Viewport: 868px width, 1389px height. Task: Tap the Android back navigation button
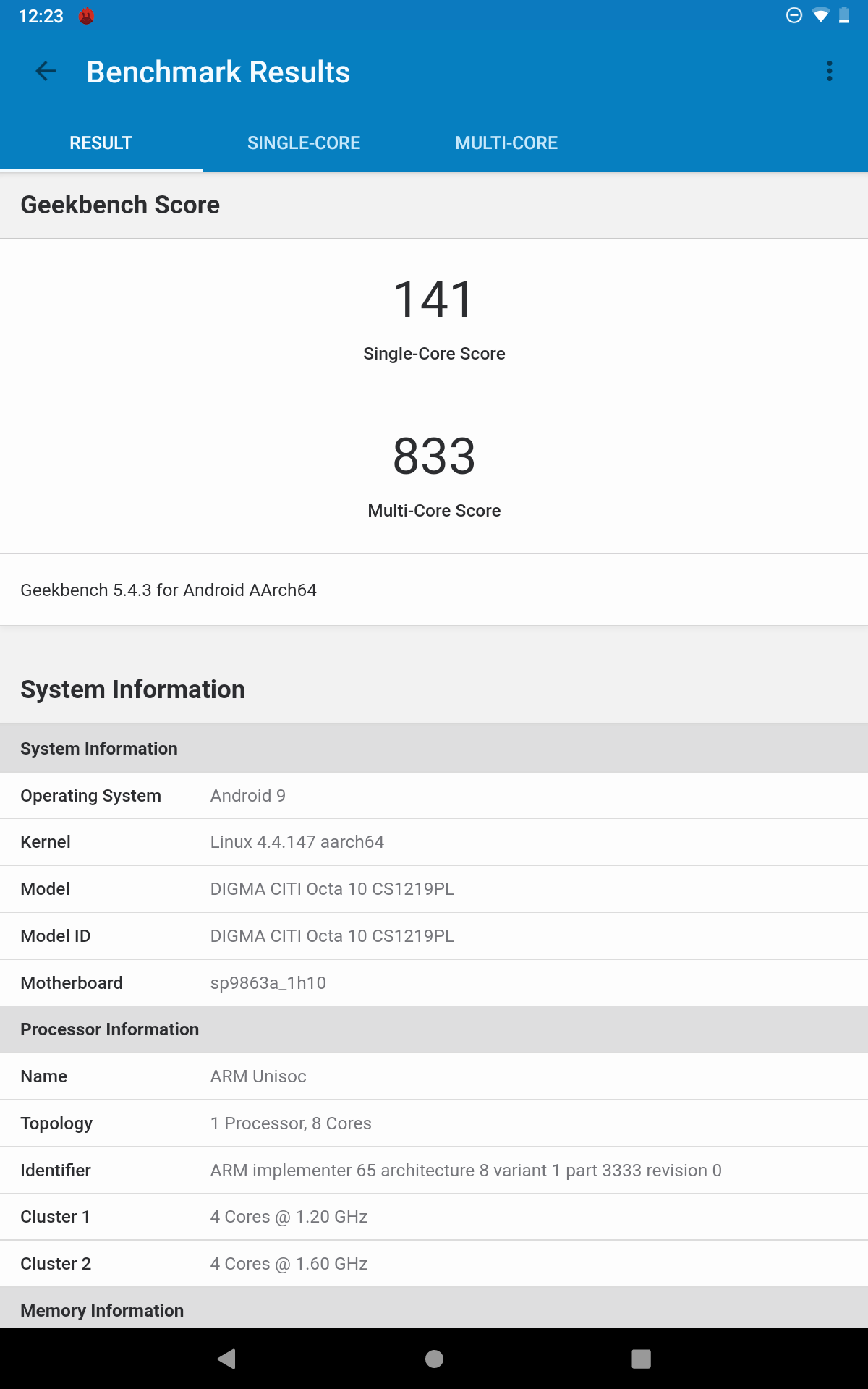pos(226,1359)
